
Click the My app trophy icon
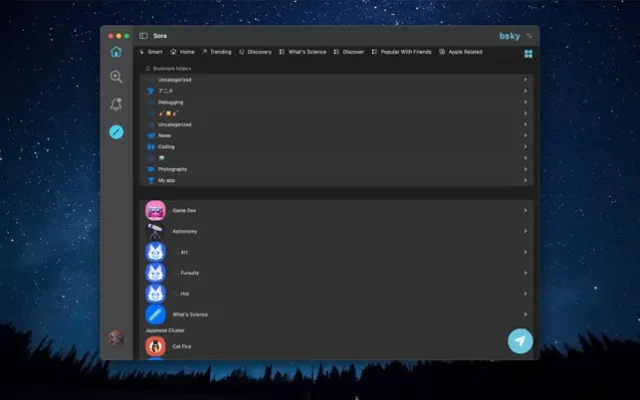click(x=151, y=180)
